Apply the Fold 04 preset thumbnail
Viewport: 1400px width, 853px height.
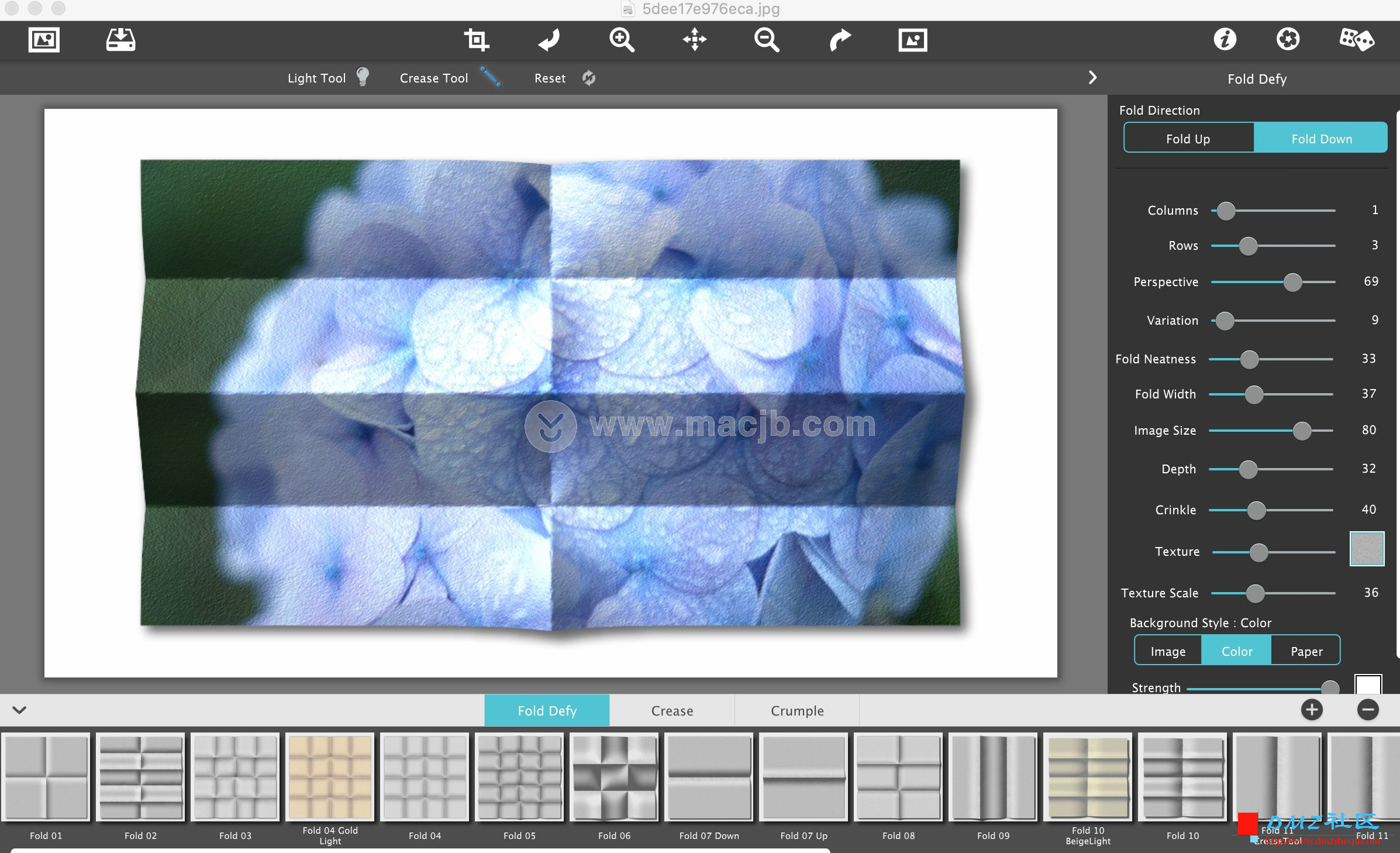[x=425, y=777]
